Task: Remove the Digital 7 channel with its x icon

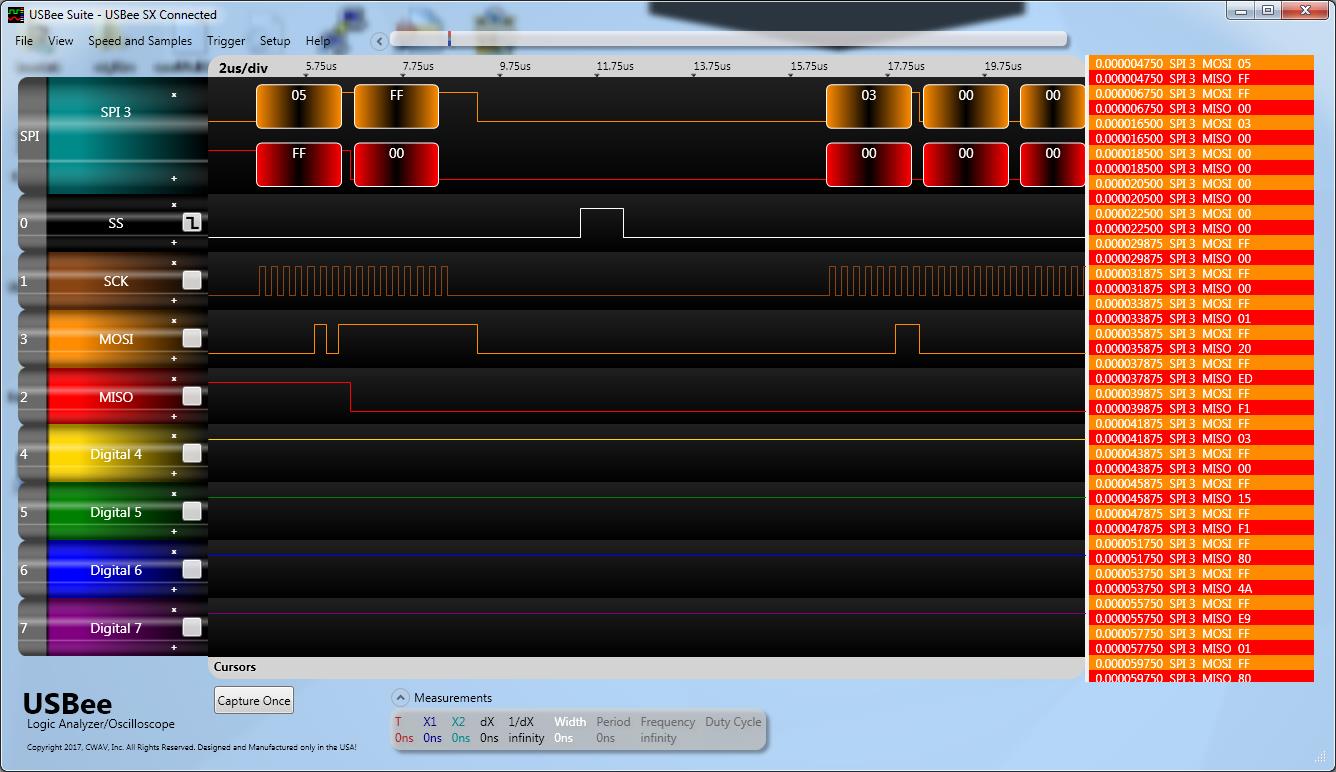Action: tap(174, 610)
